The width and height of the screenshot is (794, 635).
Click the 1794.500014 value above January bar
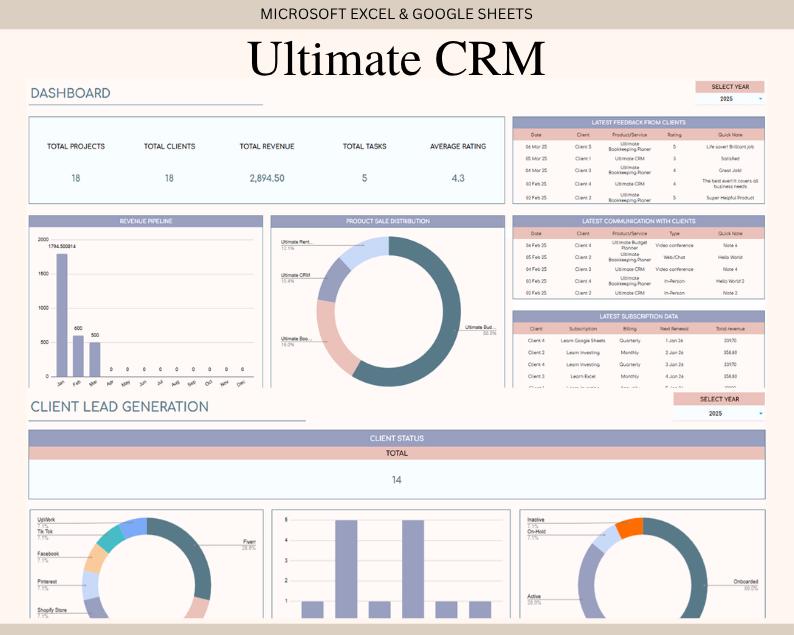[62, 247]
